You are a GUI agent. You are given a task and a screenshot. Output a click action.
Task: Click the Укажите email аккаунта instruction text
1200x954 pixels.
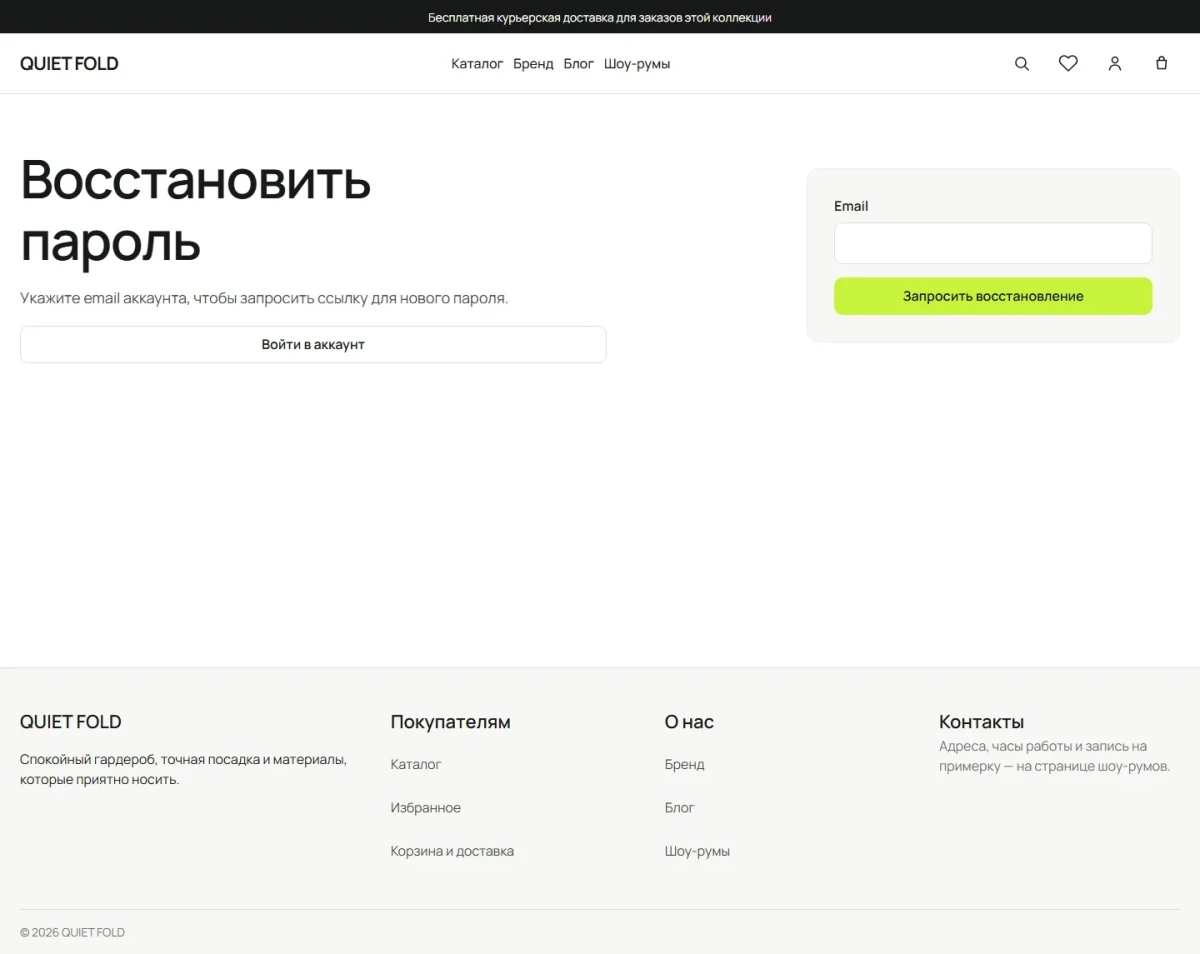(264, 298)
